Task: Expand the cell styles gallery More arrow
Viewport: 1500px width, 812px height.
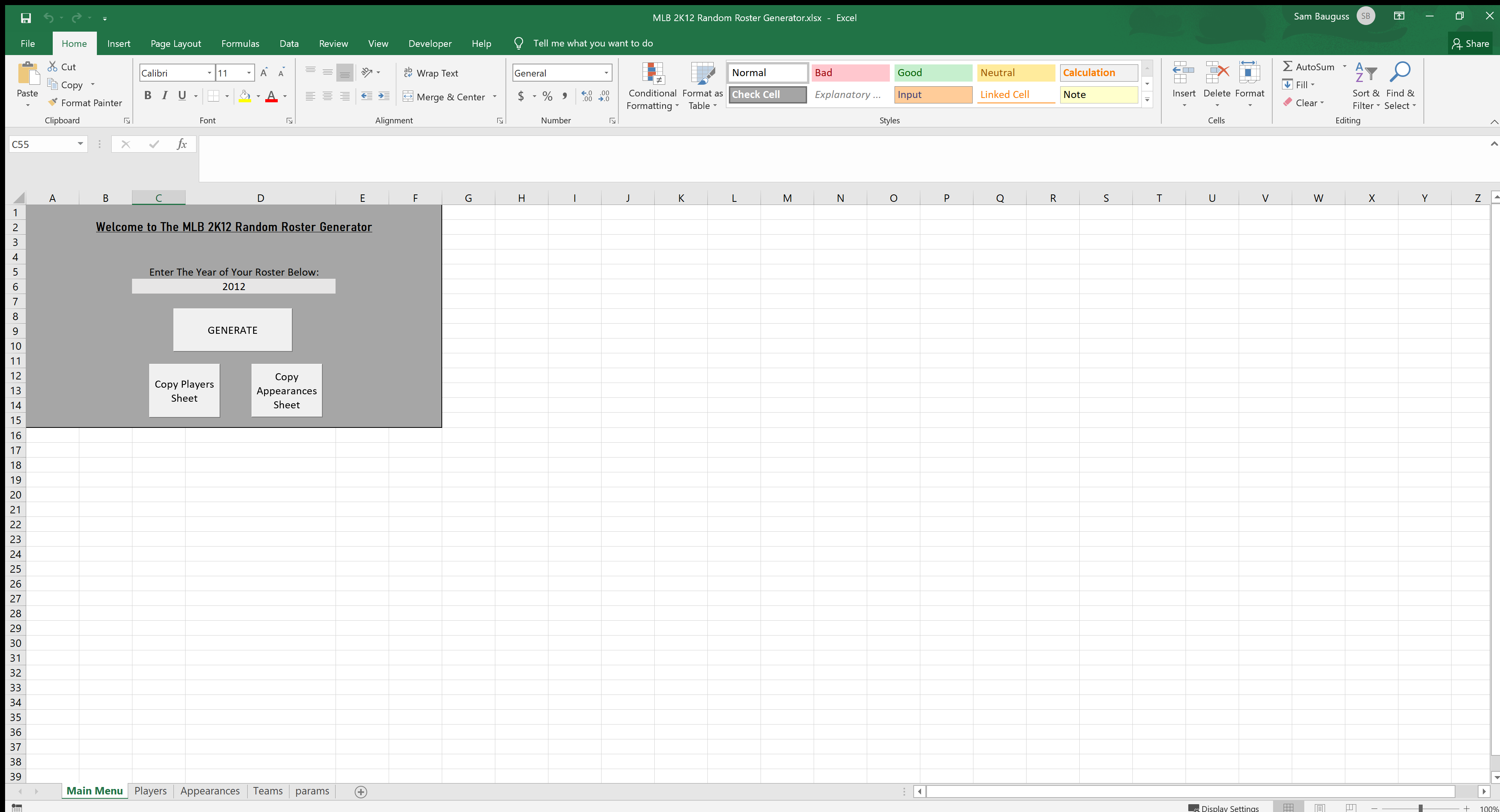Action: pos(1147,100)
